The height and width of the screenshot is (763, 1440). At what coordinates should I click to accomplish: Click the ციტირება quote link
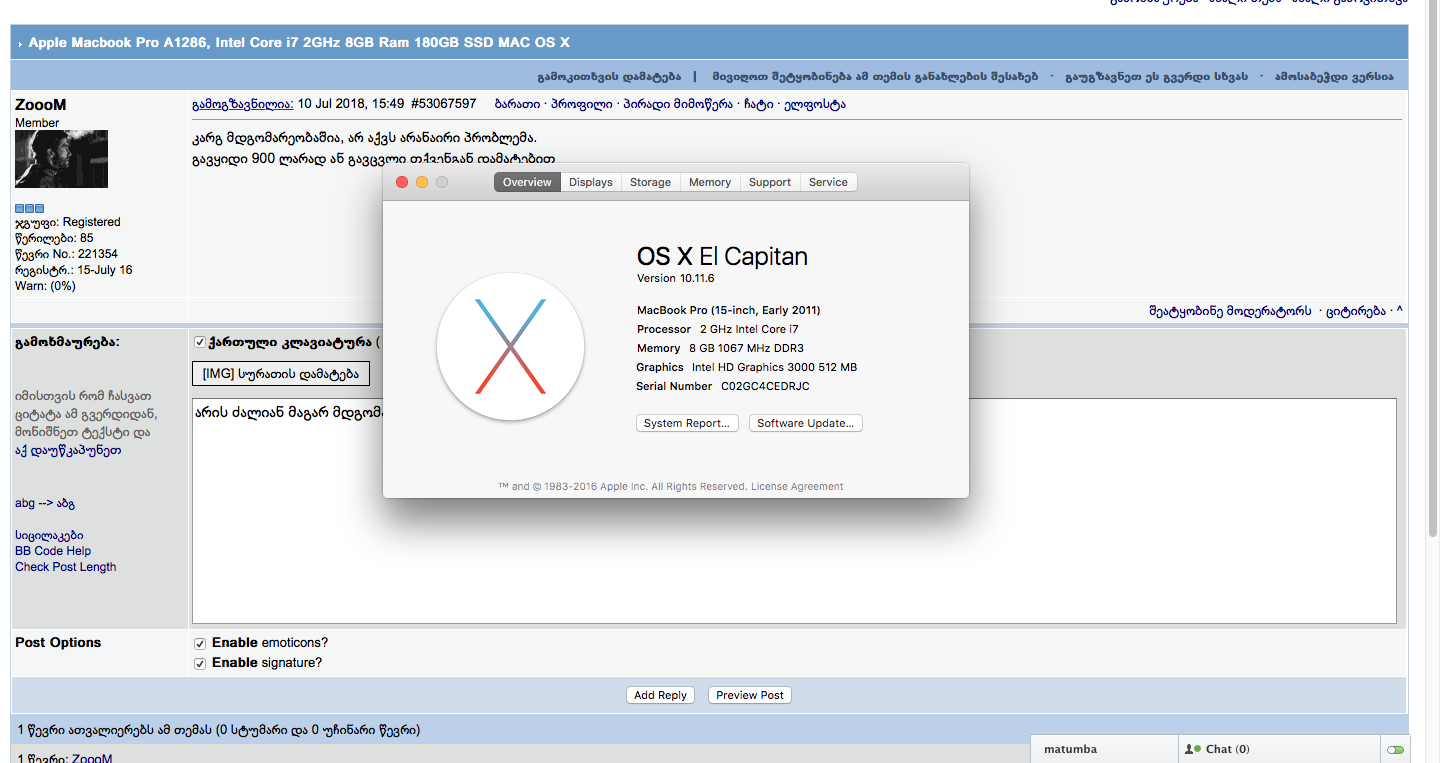(1356, 311)
